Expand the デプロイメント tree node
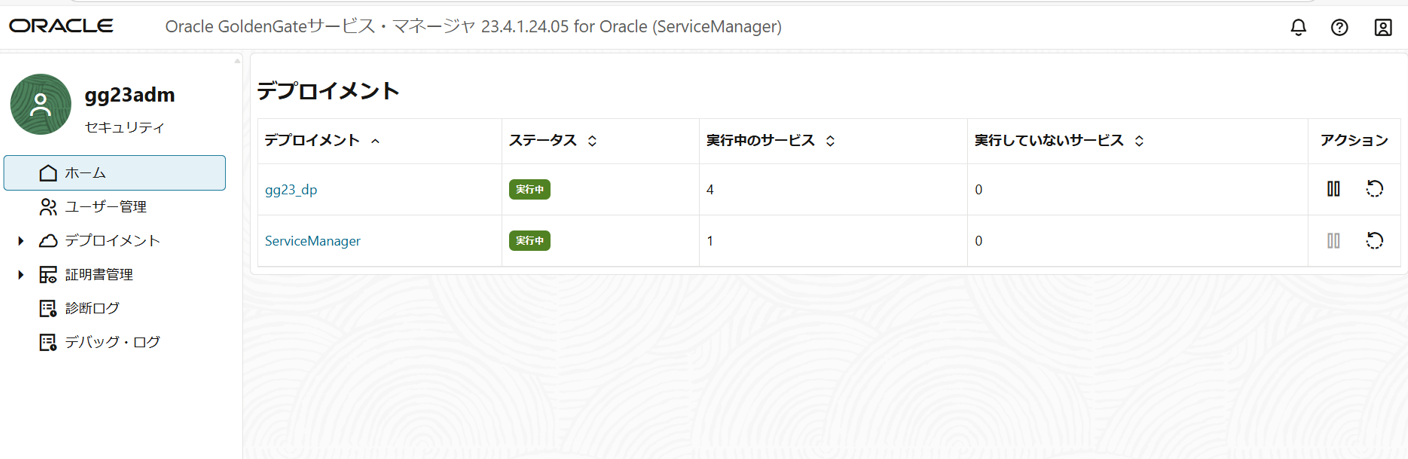 point(21,241)
